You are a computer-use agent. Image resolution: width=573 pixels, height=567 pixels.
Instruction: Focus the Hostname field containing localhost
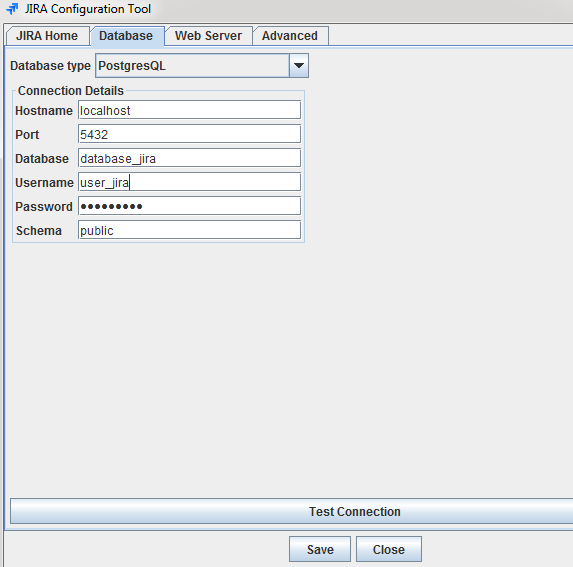[189, 110]
